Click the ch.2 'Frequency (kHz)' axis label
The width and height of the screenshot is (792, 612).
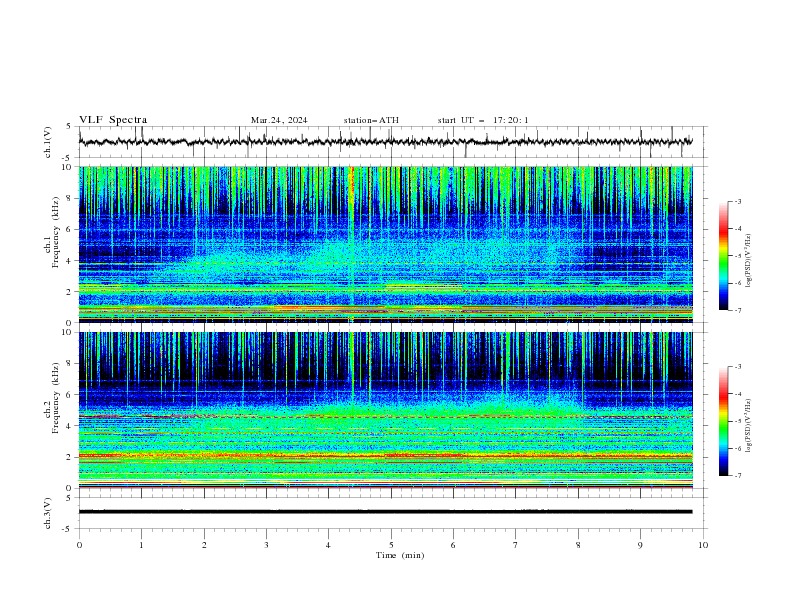56,398
